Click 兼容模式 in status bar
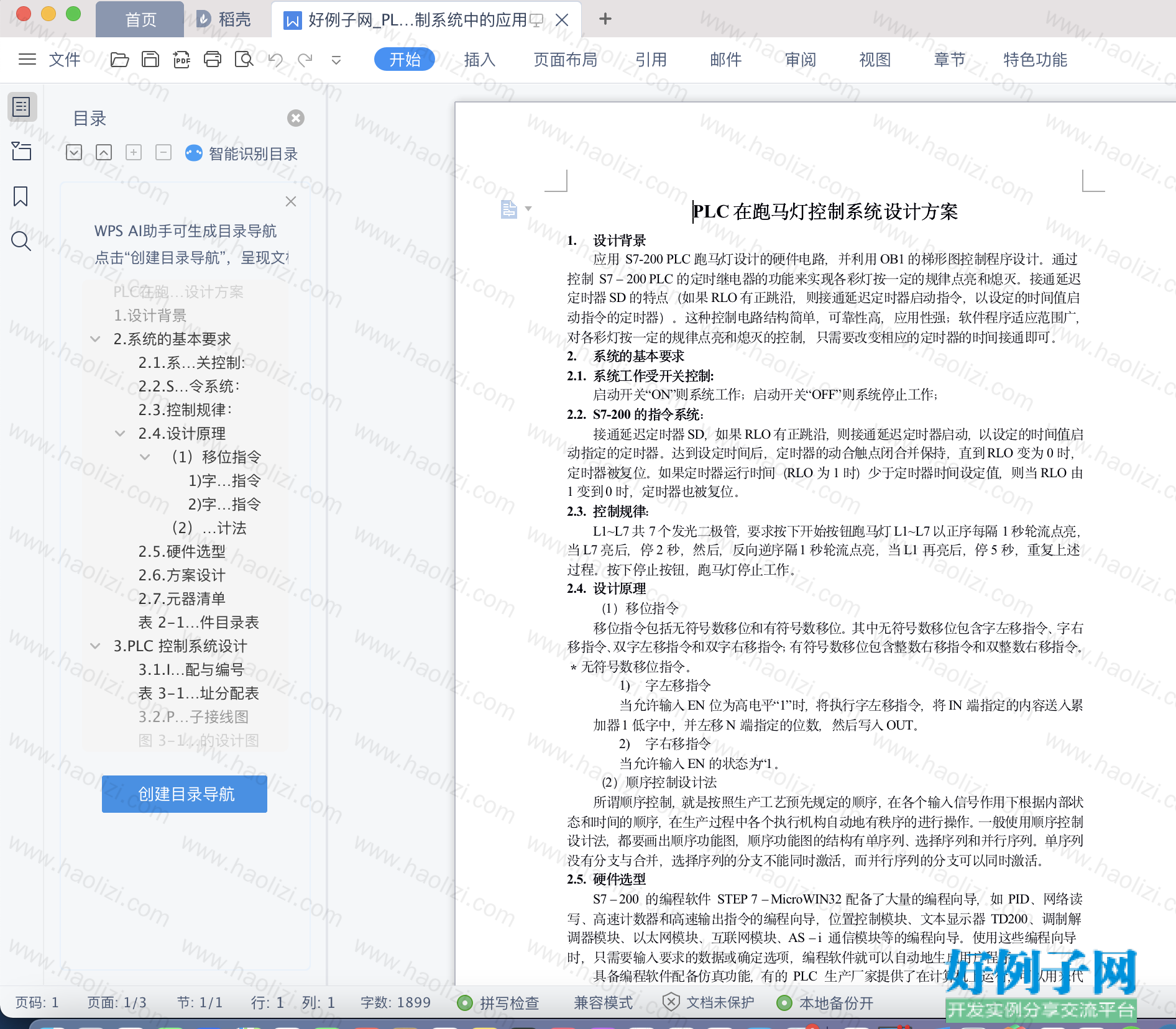1176x1029 pixels. click(603, 1003)
